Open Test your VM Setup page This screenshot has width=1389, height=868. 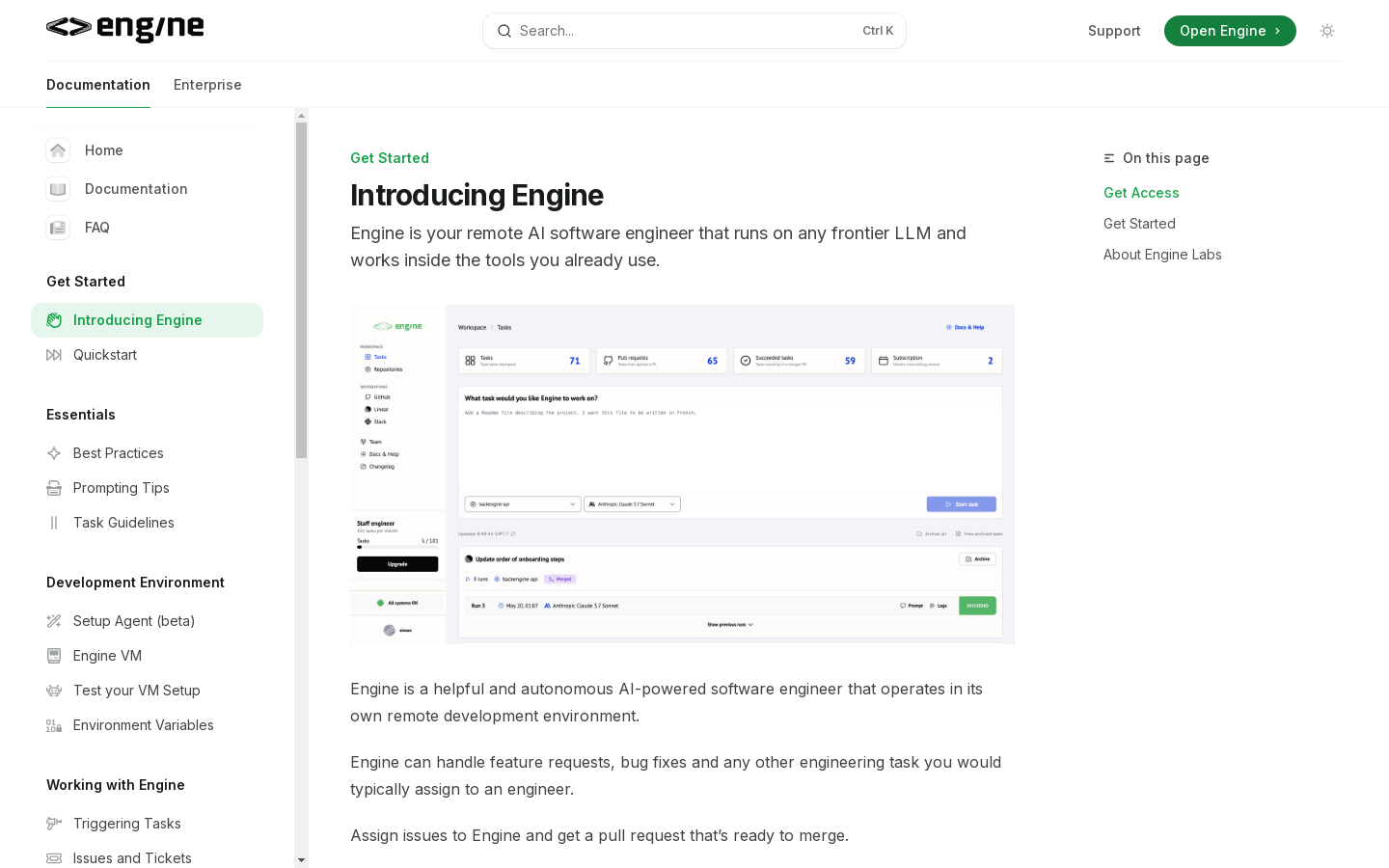click(x=147, y=691)
